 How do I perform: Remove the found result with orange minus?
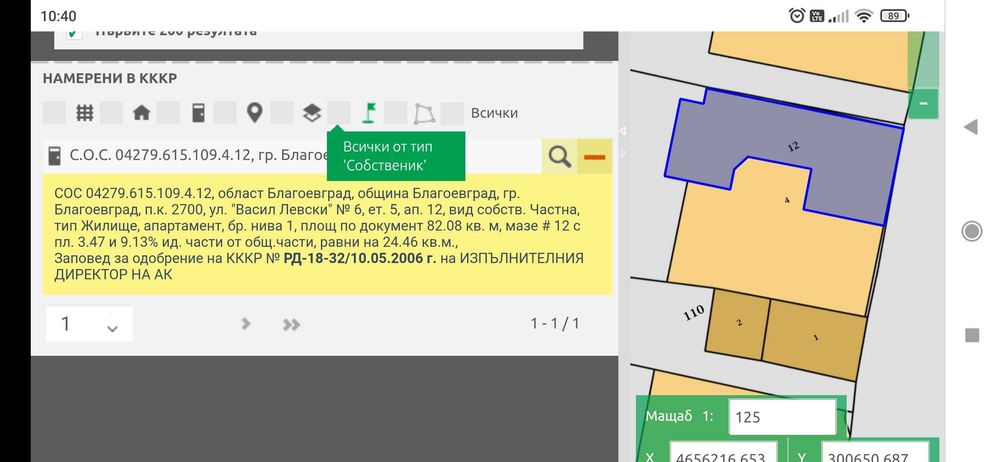click(x=595, y=156)
